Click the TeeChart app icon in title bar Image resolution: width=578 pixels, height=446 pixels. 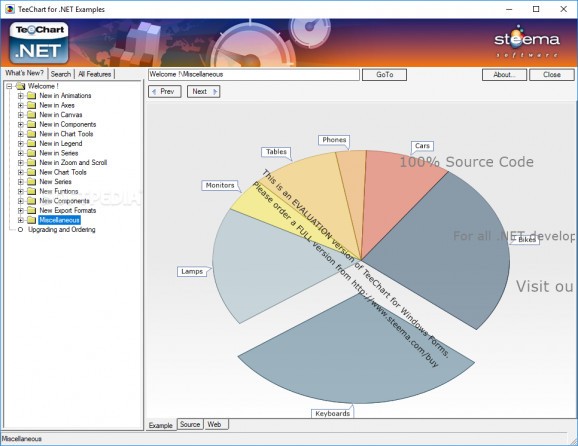pos(10,9)
